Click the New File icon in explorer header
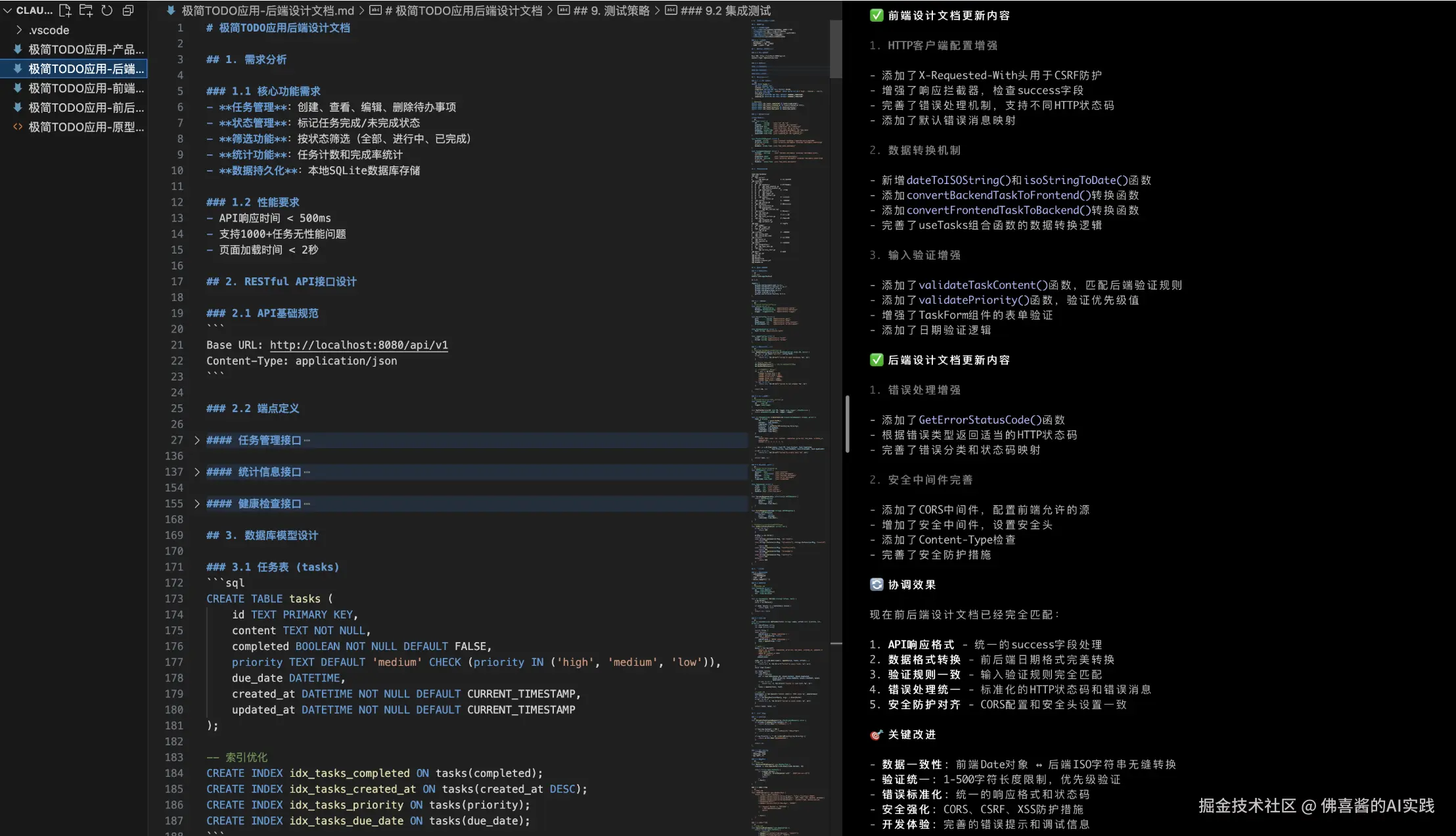 coord(65,11)
